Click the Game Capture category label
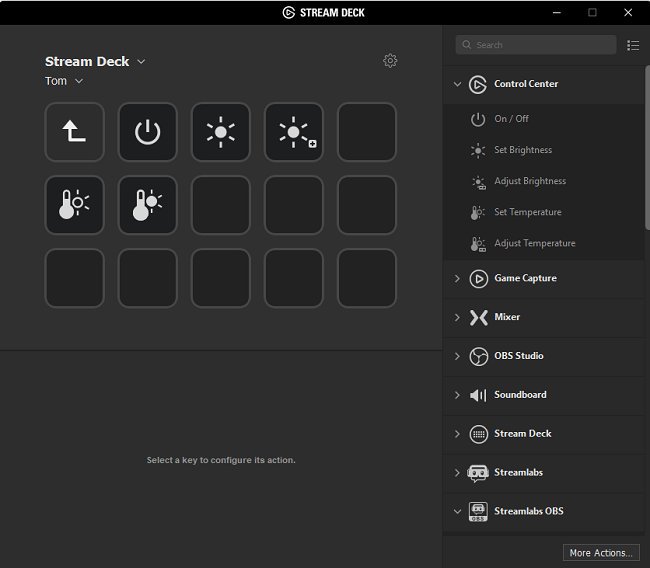 525,278
